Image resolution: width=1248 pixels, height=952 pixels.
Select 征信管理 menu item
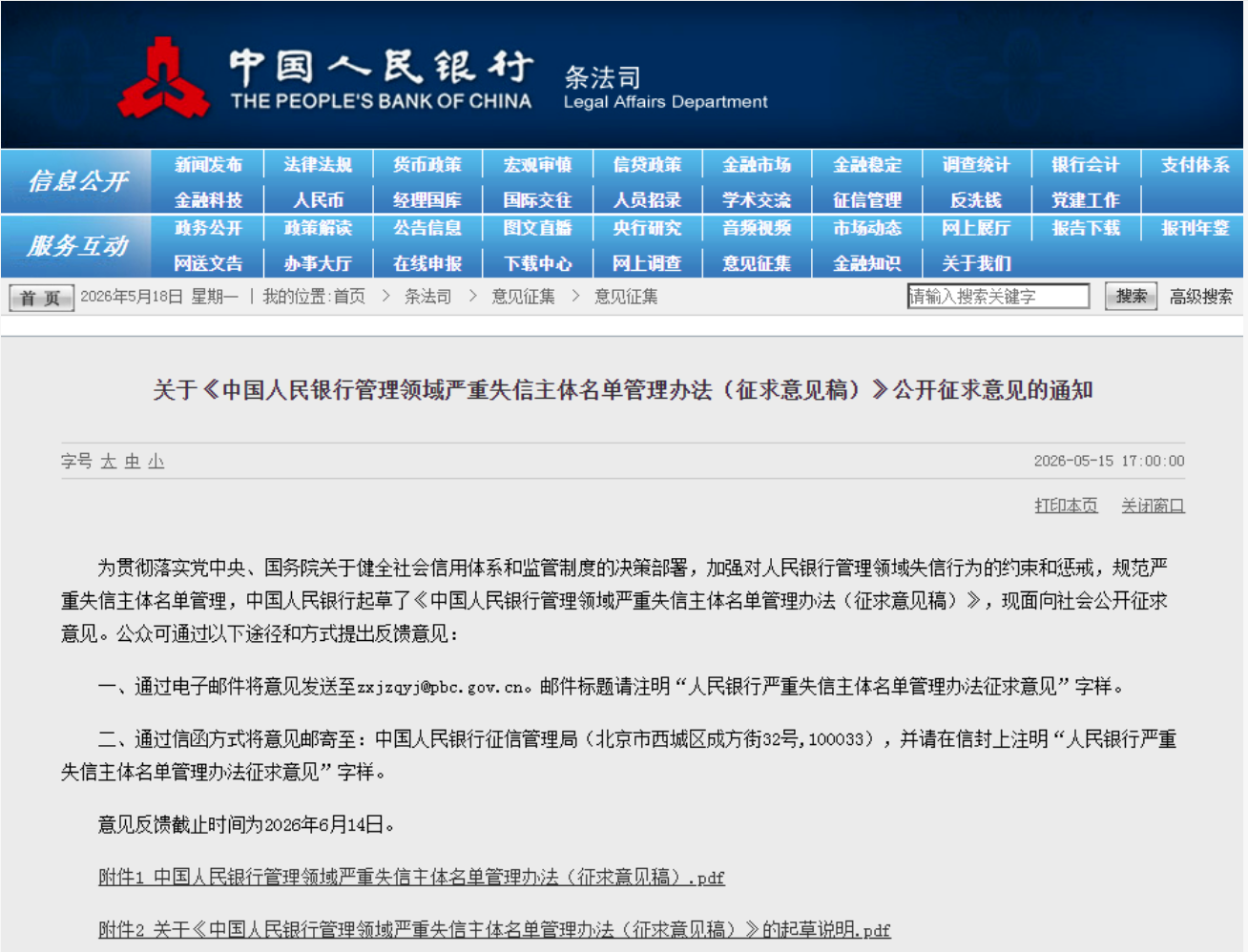point(866,200)
